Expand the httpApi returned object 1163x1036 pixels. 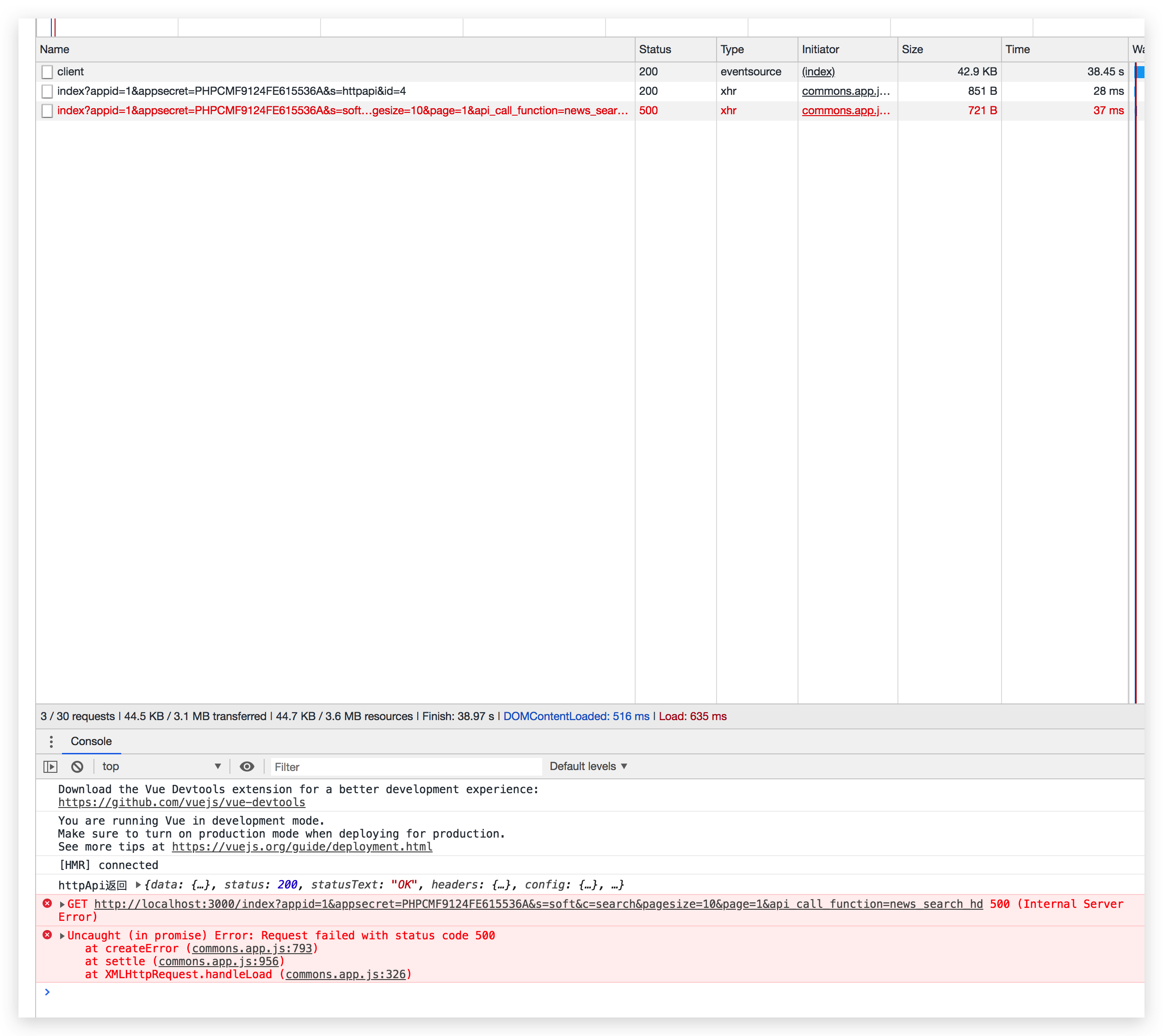(138, 885)
